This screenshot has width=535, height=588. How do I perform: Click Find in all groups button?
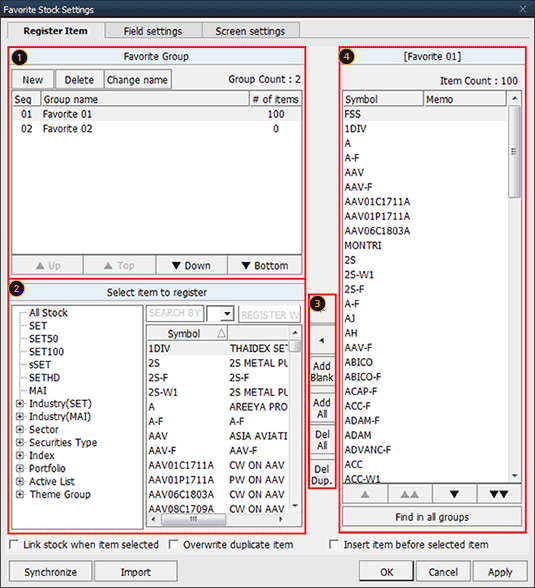tap(432, 517)
